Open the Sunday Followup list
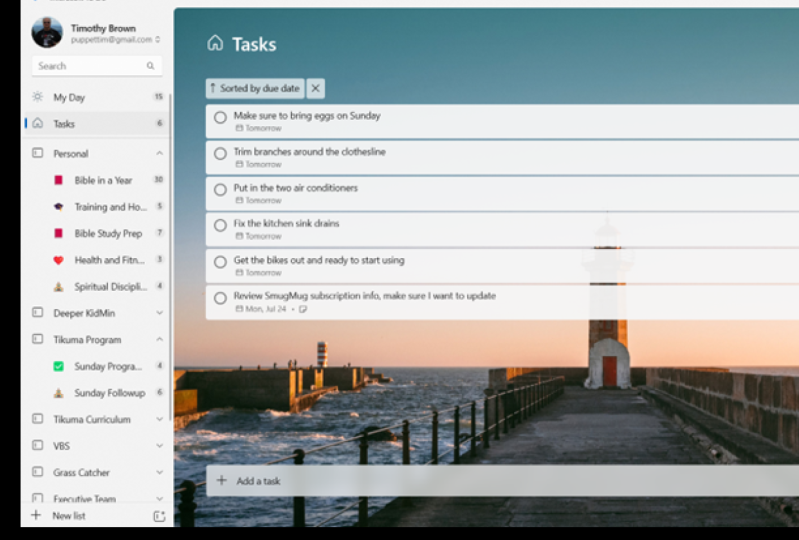Image resolution: width=799 pixels, height=540 pixels. pyautogui.click(x=97, y=393)
